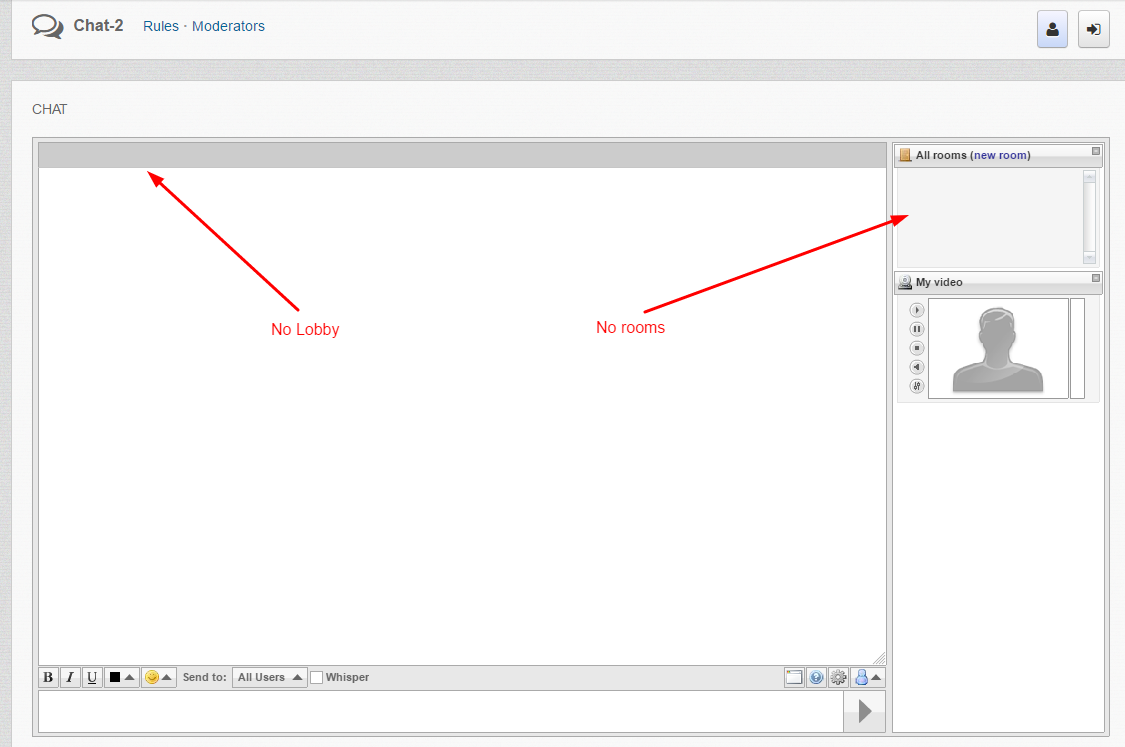The height and width of the screenshot is (747, 1125).
Task: Click the avatar video preview thumbnail
Action: click(x=998, y=349)
